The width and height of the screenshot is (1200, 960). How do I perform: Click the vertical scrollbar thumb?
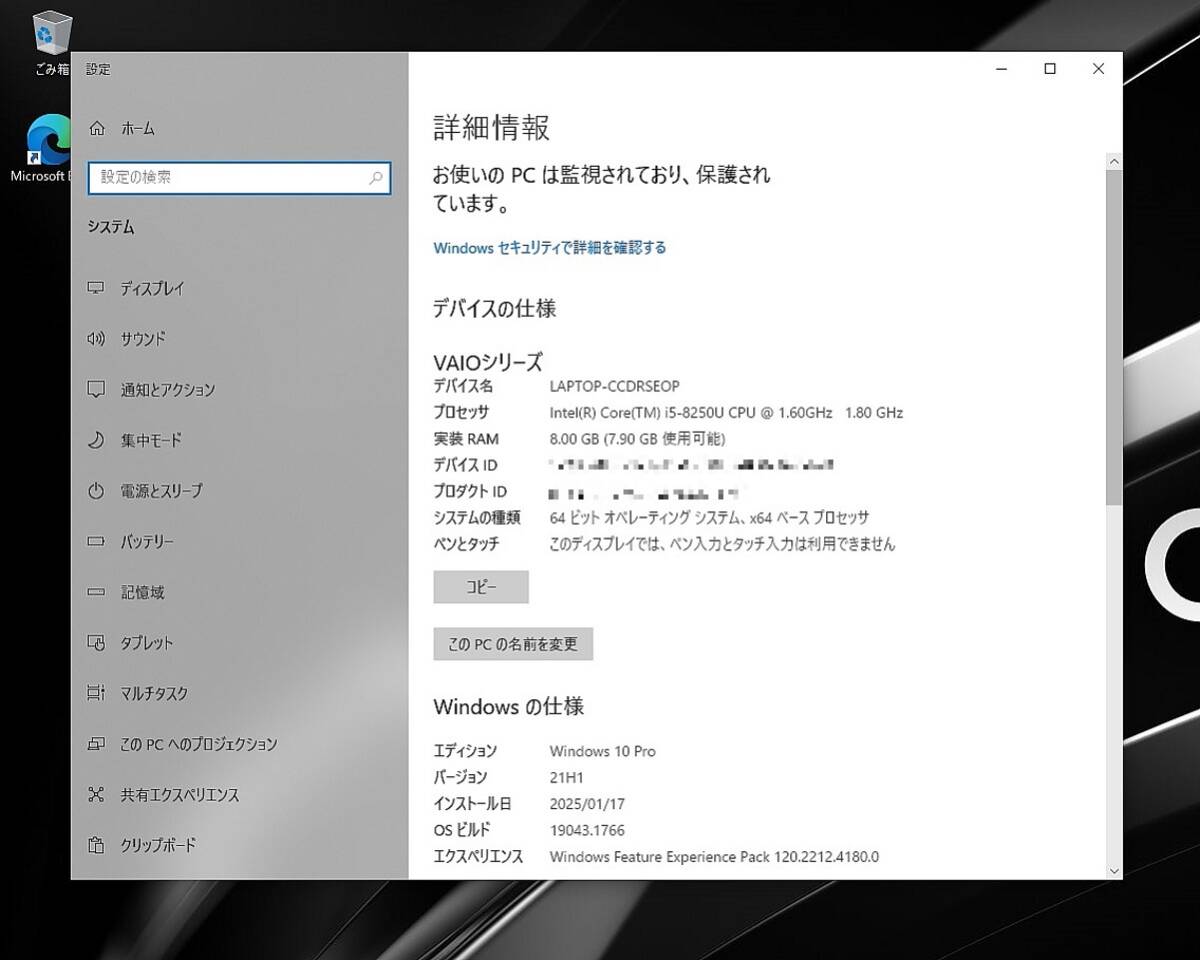1114,337
